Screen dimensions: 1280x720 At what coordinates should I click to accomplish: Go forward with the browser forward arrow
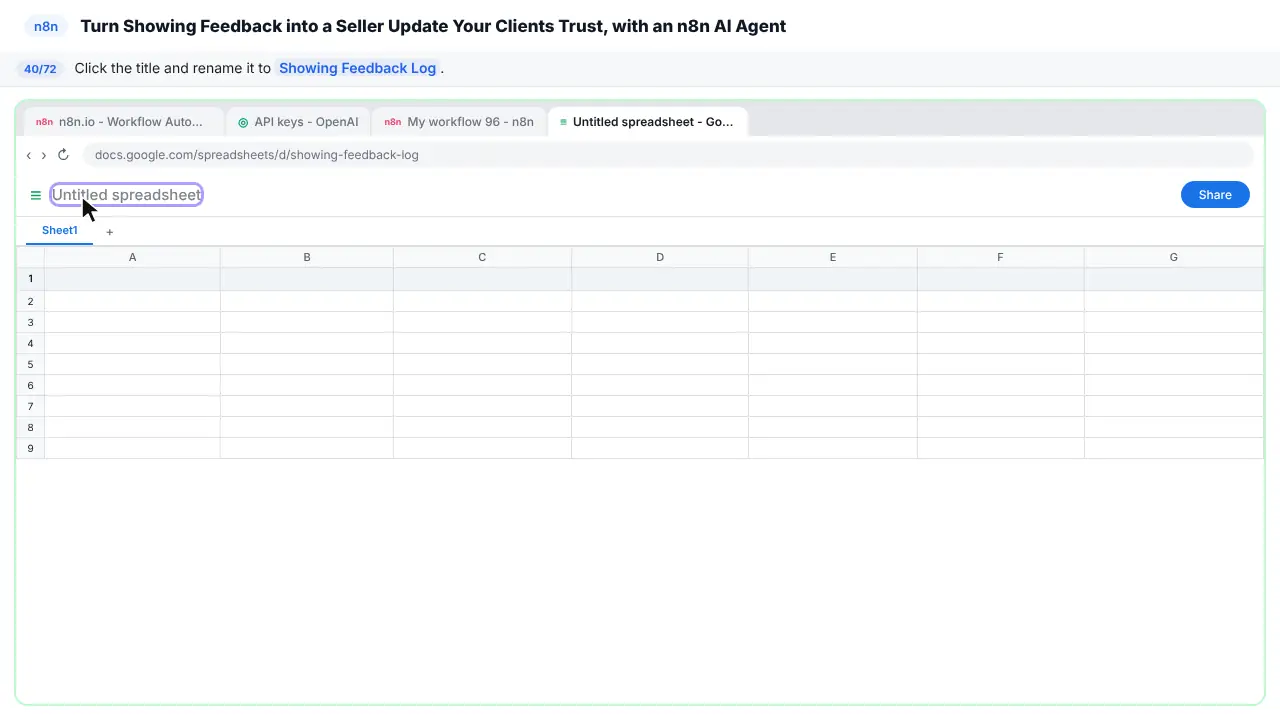[44, 155]
